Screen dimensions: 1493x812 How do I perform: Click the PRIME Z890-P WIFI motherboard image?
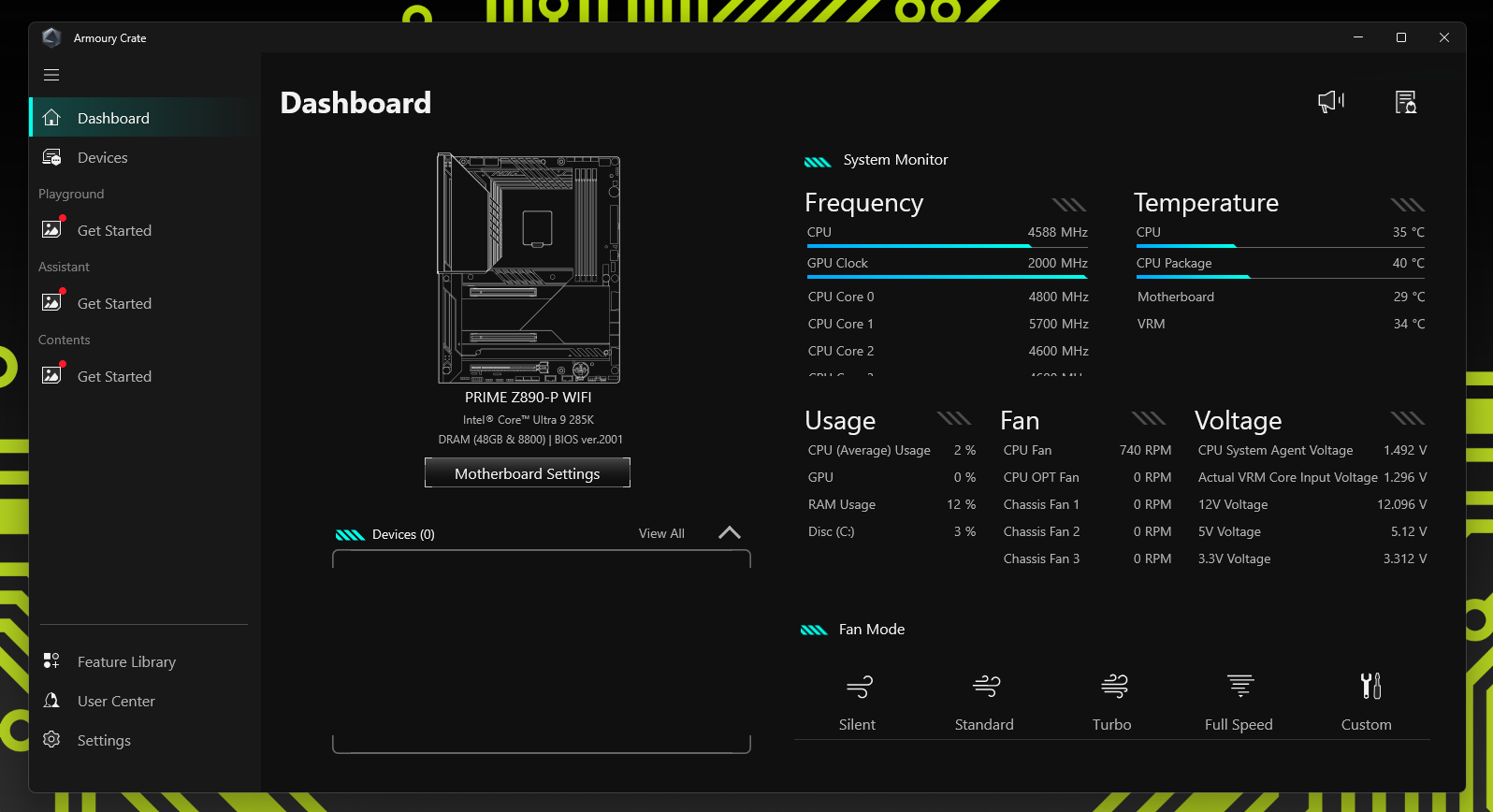click(x=529, y=268)
